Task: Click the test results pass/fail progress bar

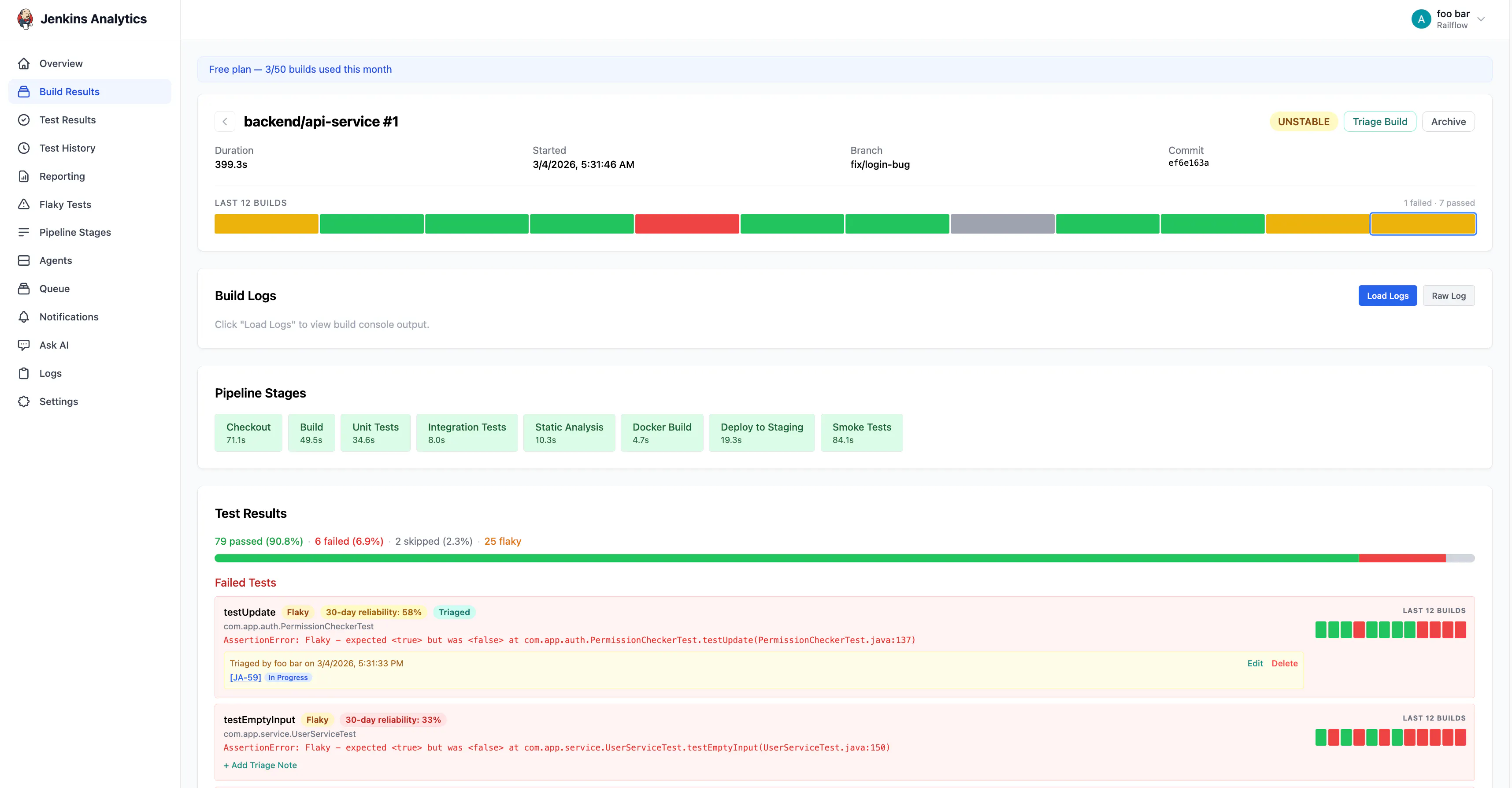Action: [x=844, y=558]
